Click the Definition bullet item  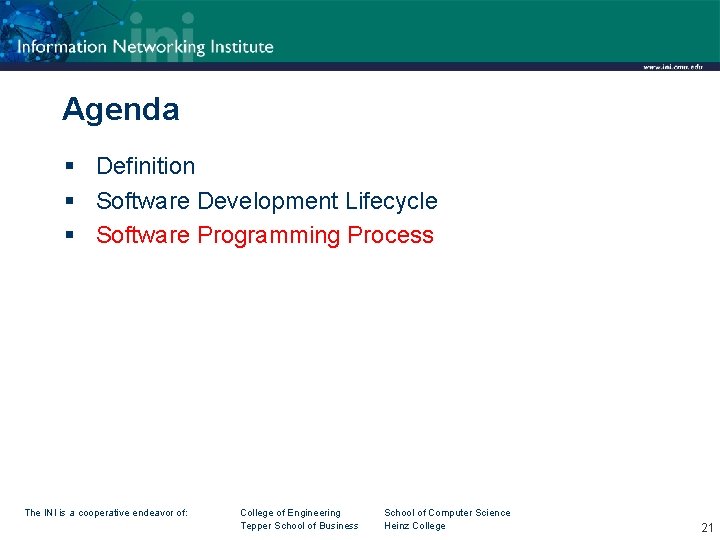146,166
